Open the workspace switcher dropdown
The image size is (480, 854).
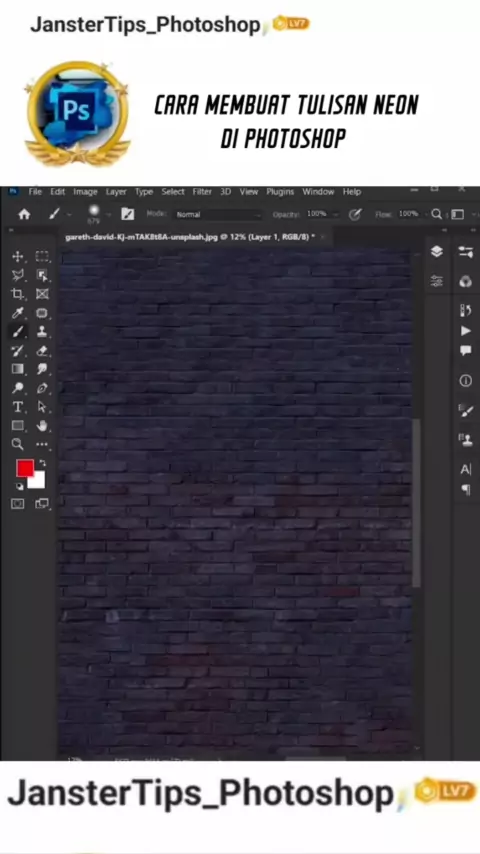tap(457, 215)
